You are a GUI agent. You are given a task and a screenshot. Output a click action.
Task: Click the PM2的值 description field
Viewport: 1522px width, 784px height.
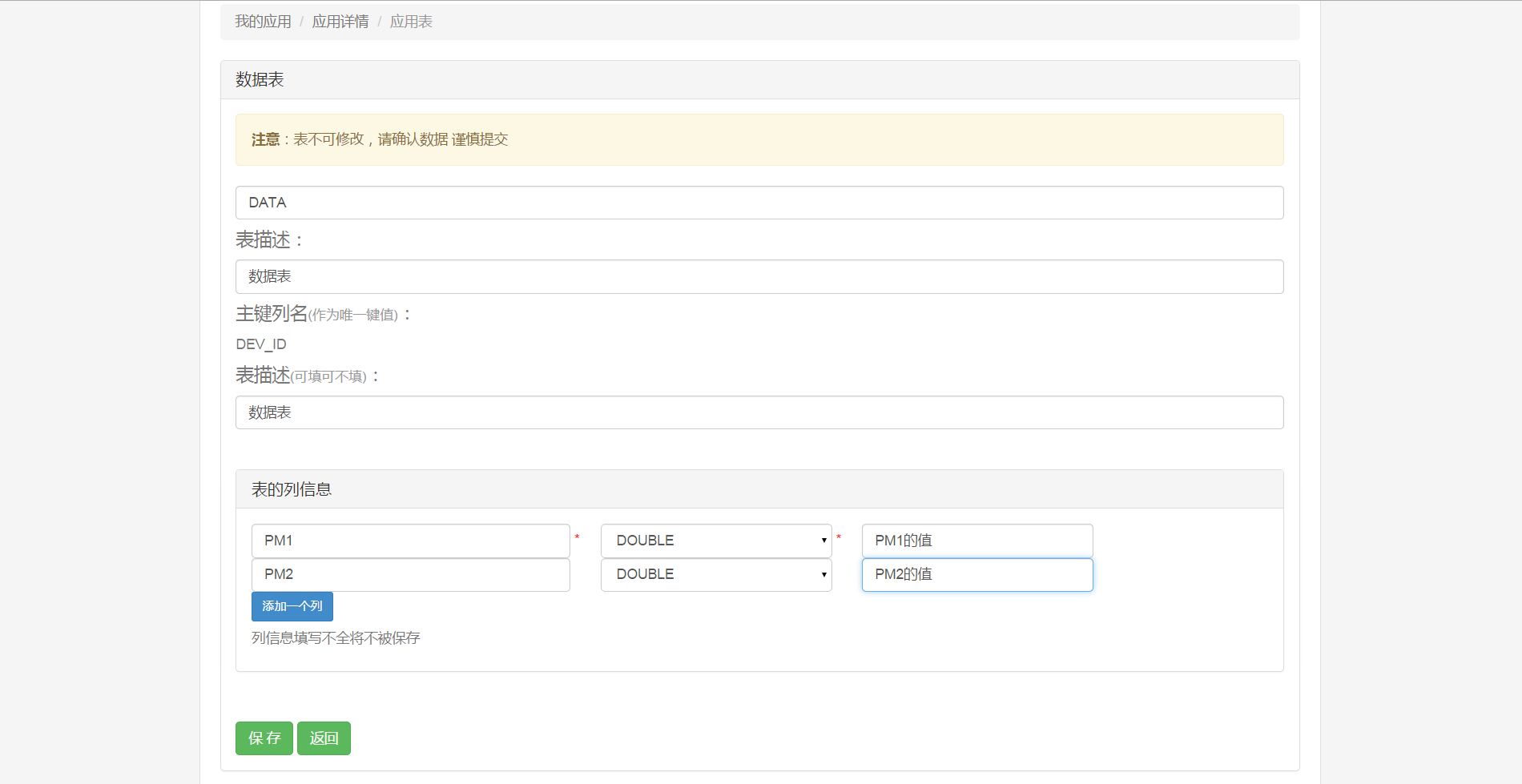coord(976,575)
